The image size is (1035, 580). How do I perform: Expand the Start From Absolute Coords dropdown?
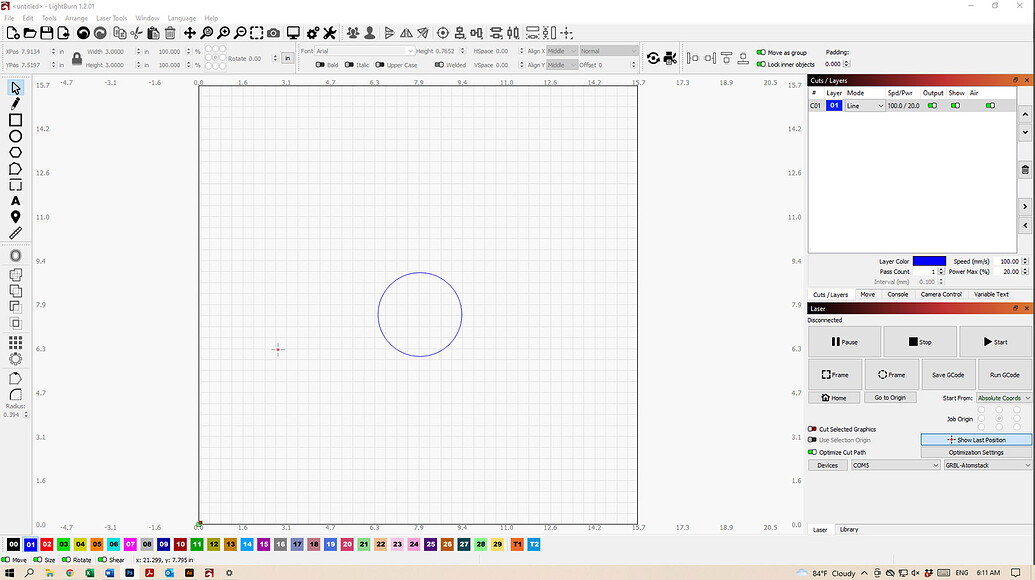pos(1003,398)
